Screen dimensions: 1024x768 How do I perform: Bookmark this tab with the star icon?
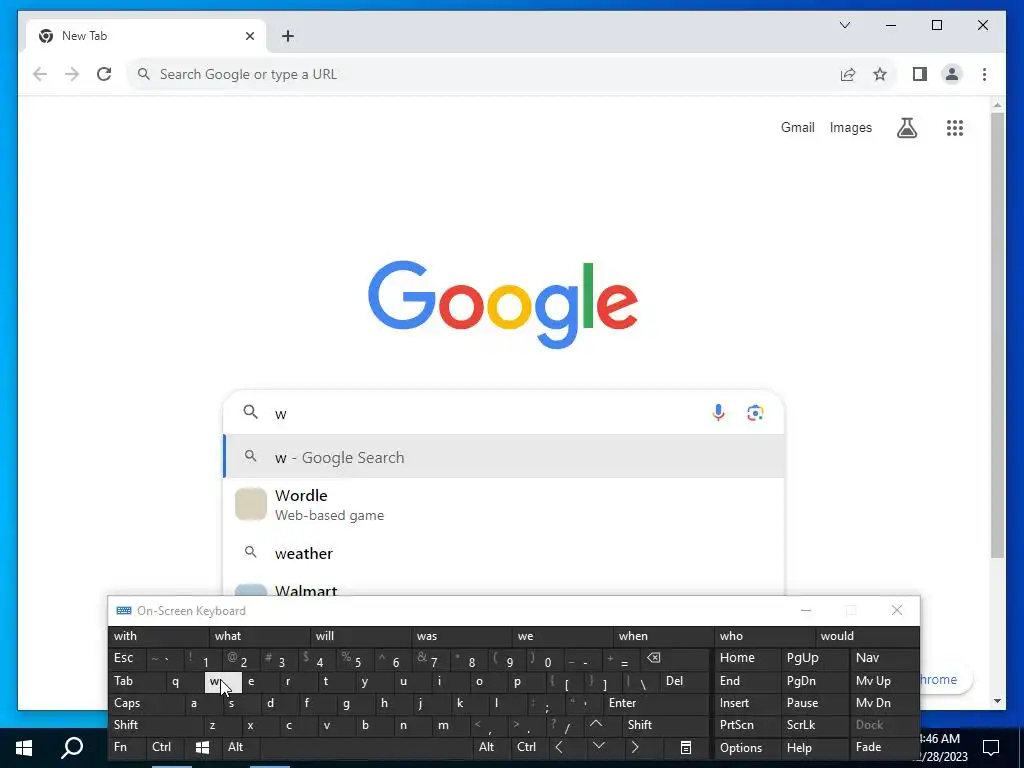[880, 74]
